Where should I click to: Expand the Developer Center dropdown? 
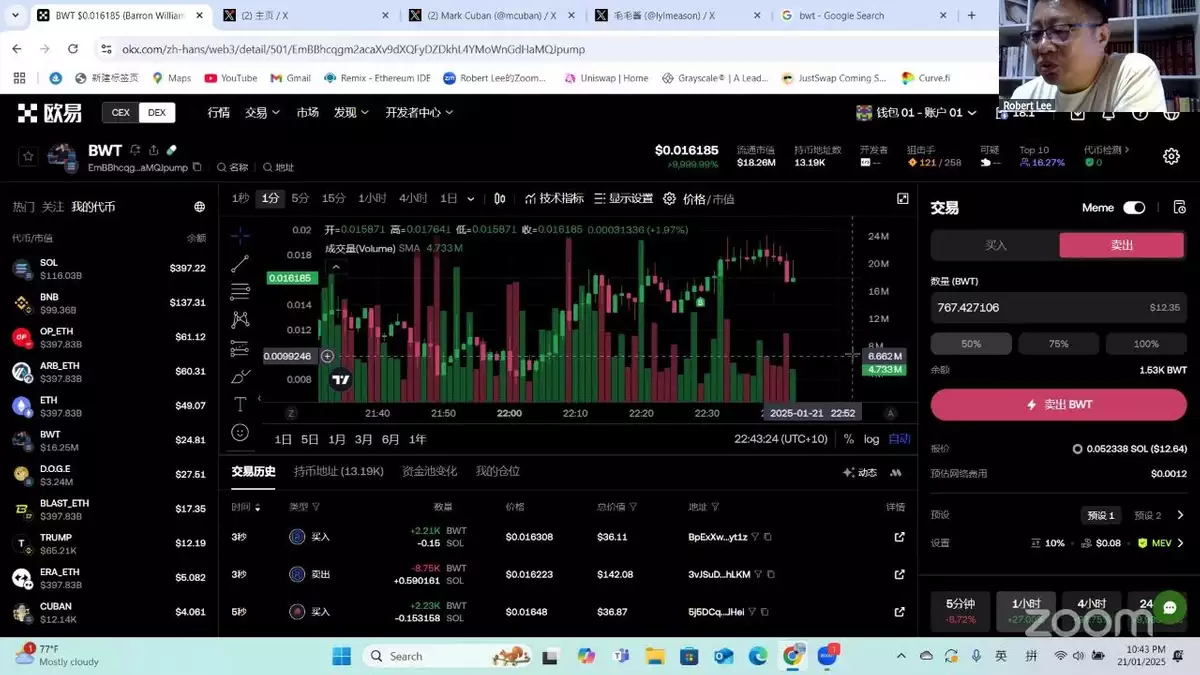click(419, 113)
